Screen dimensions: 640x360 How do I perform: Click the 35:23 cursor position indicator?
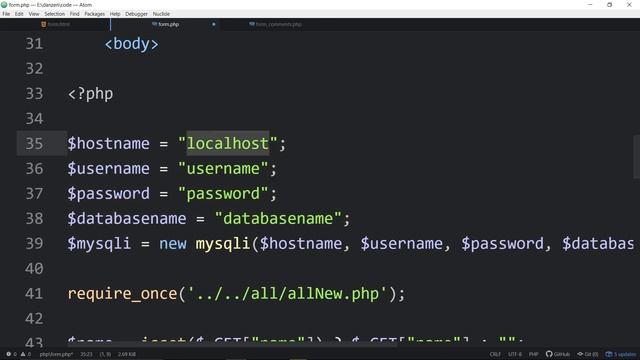(x=86, y=354)
